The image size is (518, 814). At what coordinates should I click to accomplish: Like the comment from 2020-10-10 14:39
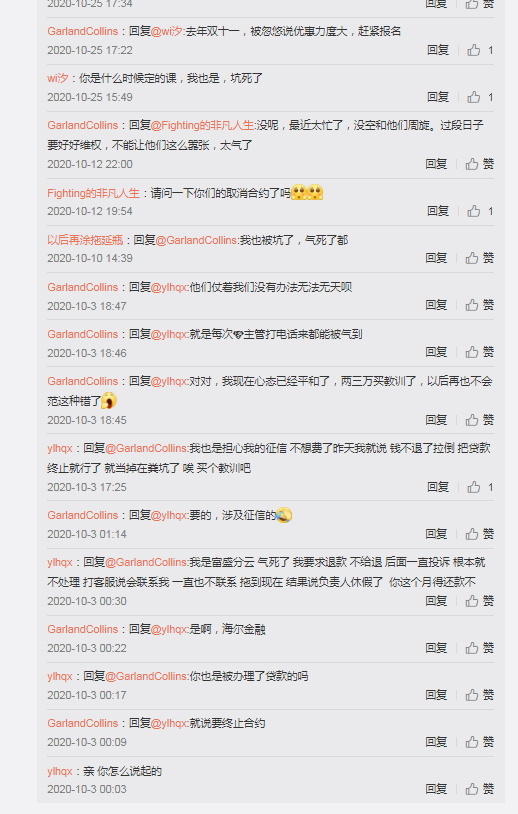tap(480, 258)
